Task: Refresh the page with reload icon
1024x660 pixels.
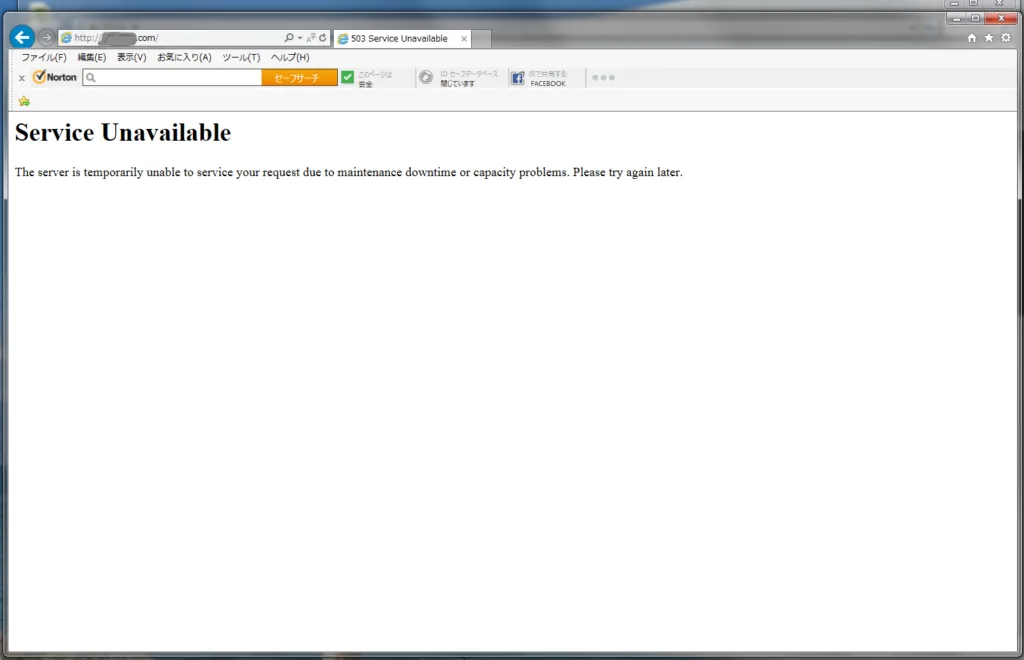Action: click(323, 38)
